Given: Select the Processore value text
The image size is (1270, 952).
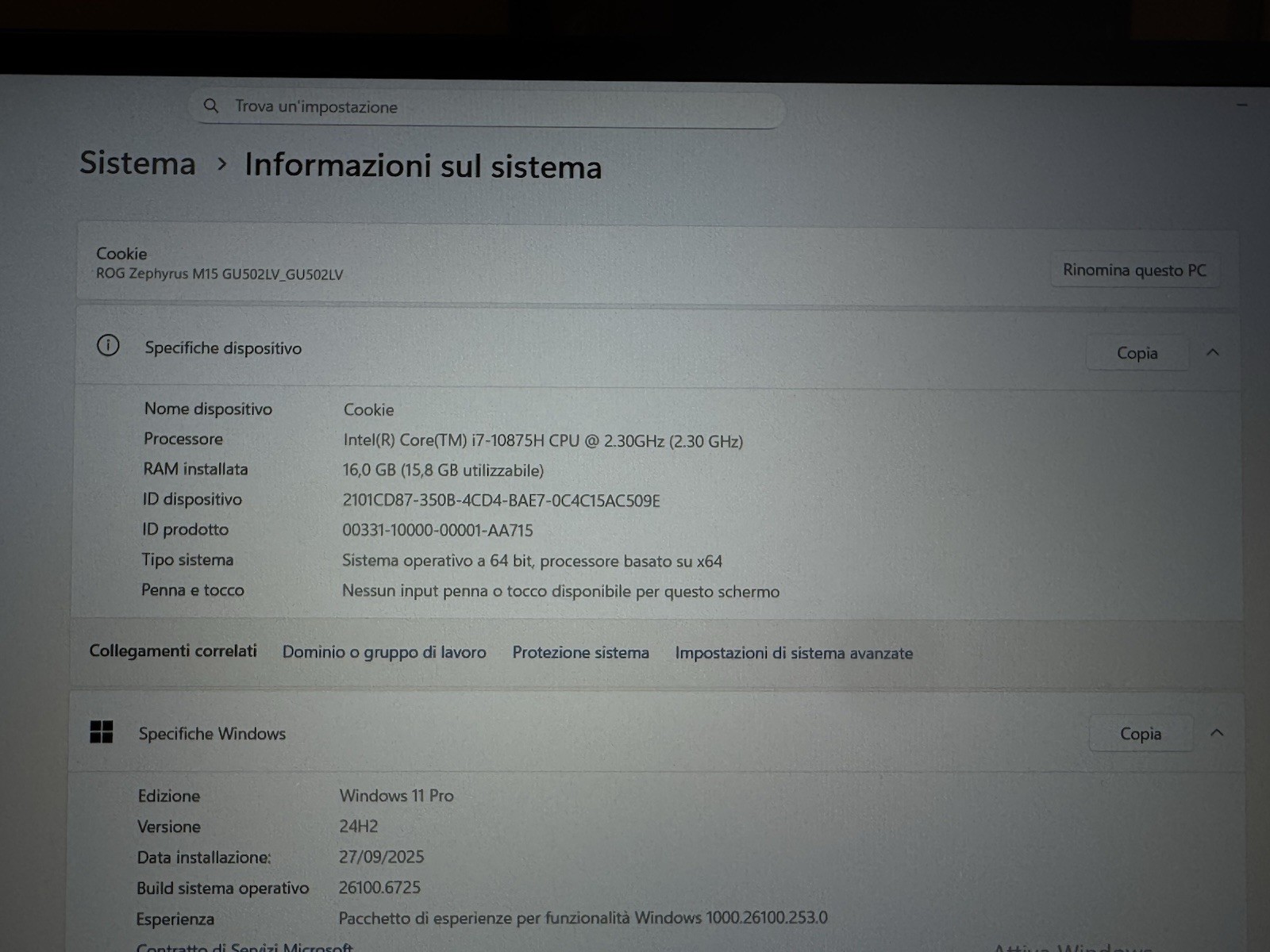Looking at the screenshot, I should (543, 441).
